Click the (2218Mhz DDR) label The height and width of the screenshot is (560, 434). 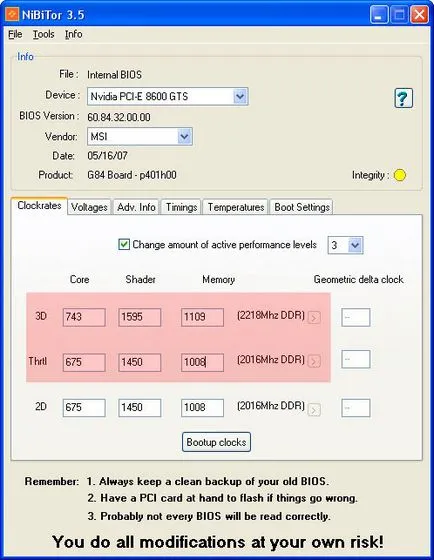[270, 315]
